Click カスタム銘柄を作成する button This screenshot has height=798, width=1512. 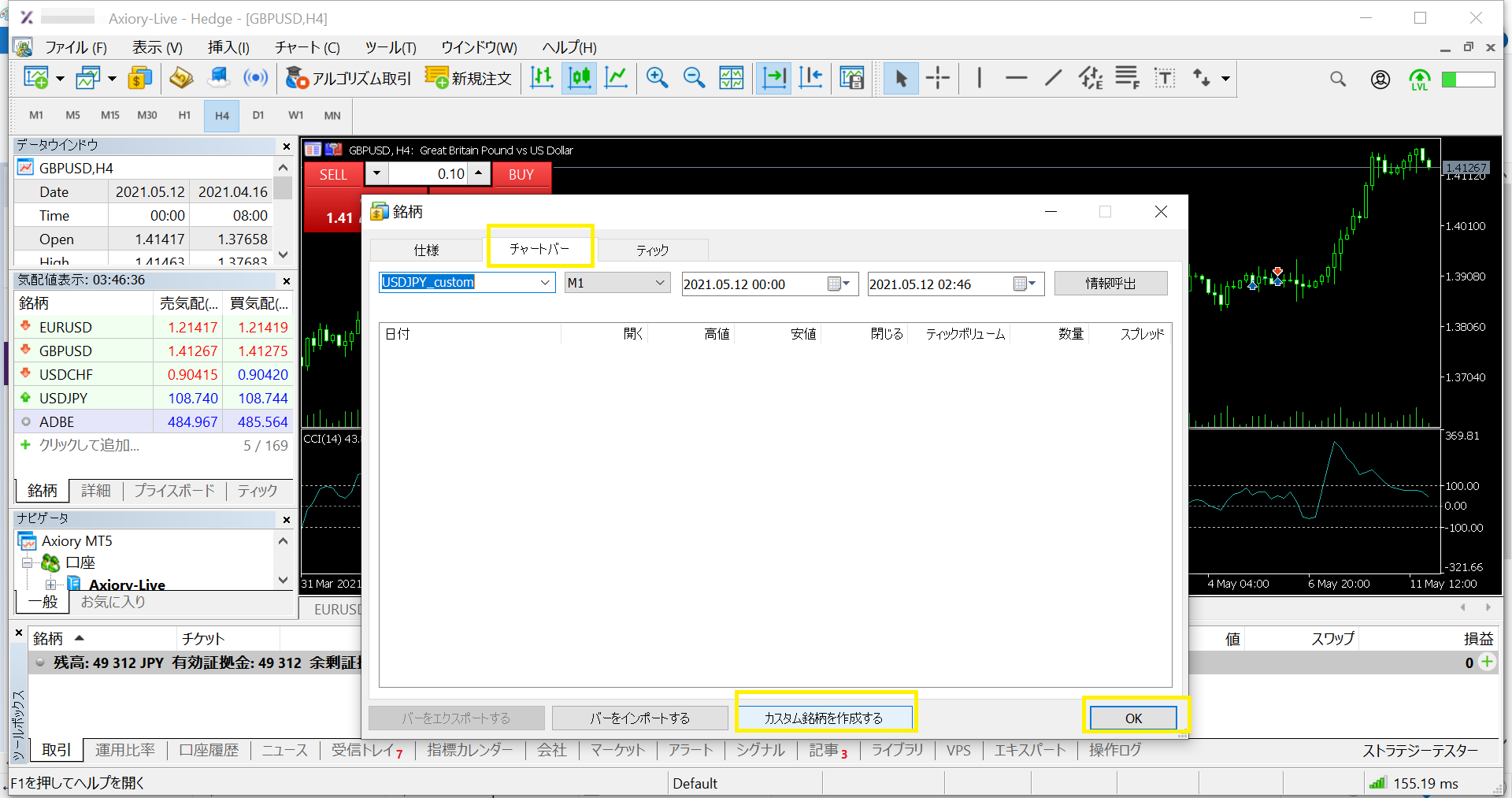coord(824,718)
